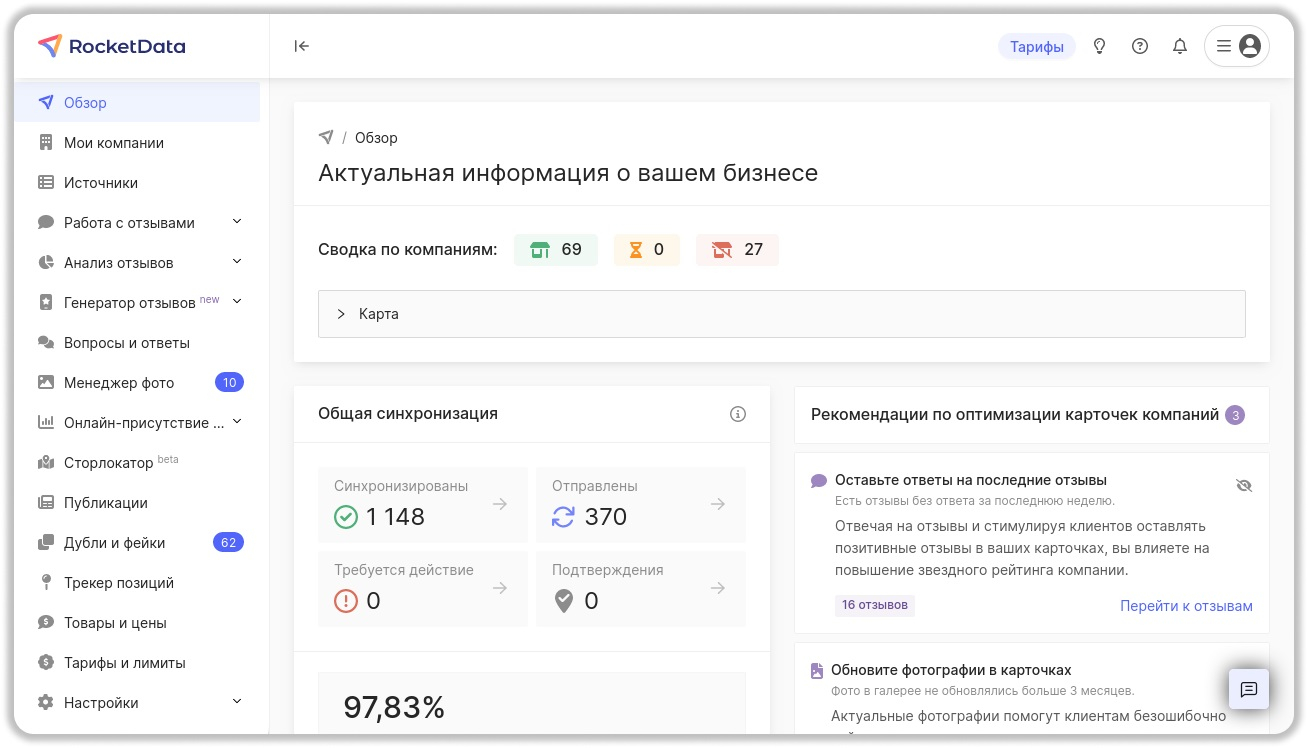Expand the Настройки submenu
This screenshot has width=1308, height=748.
click(237, 702)
